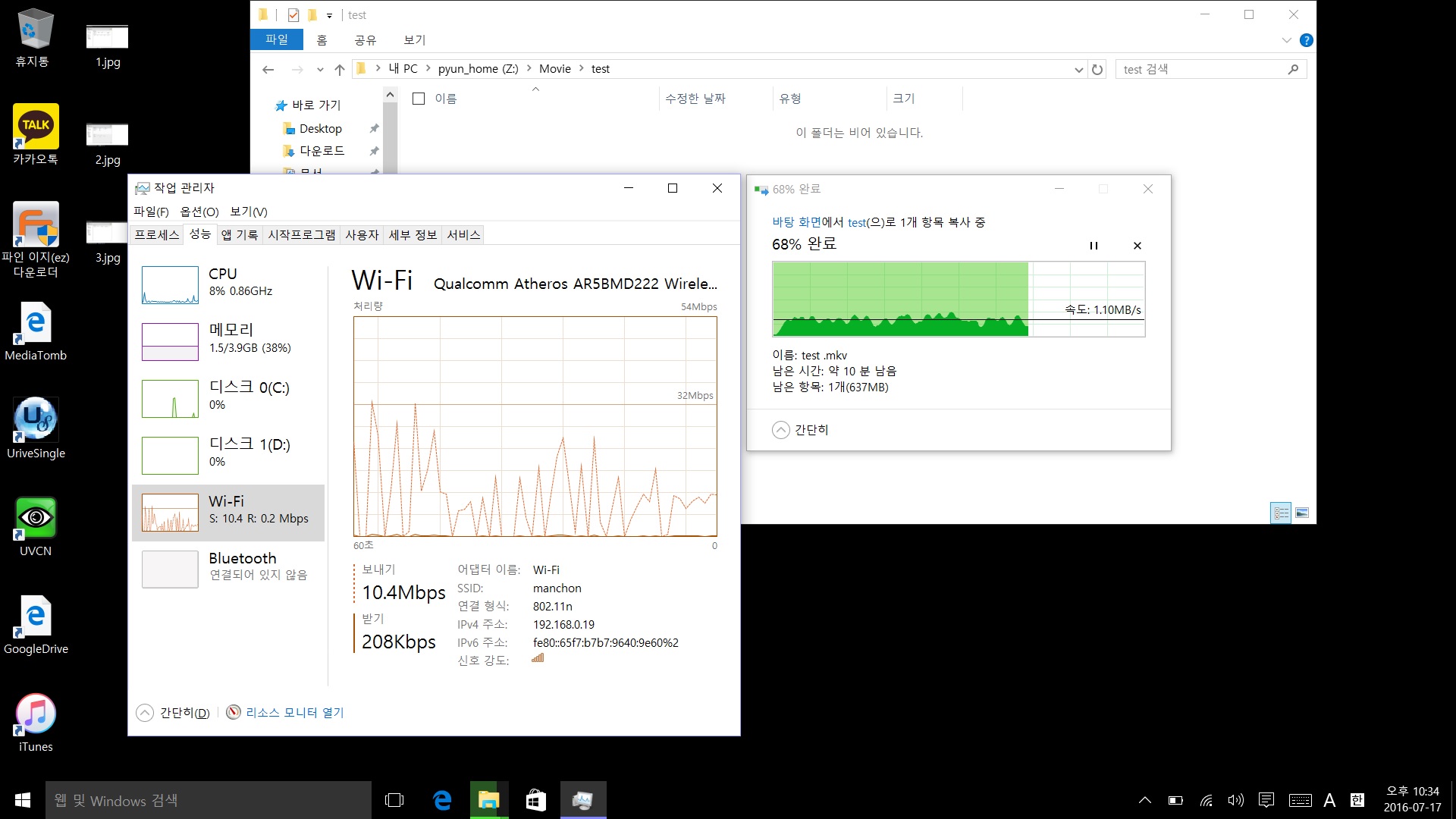Collapse Task Manager with 간단히(D)

coord(173,713)
